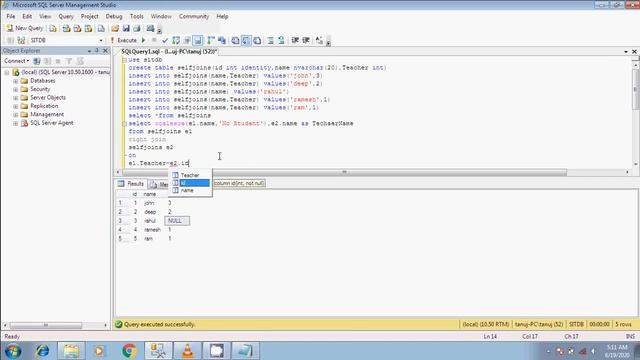Viewport: 640px width, 360px height.
Task: Use the query editor vertical scrollbar
Action: (x=636, y=89)
